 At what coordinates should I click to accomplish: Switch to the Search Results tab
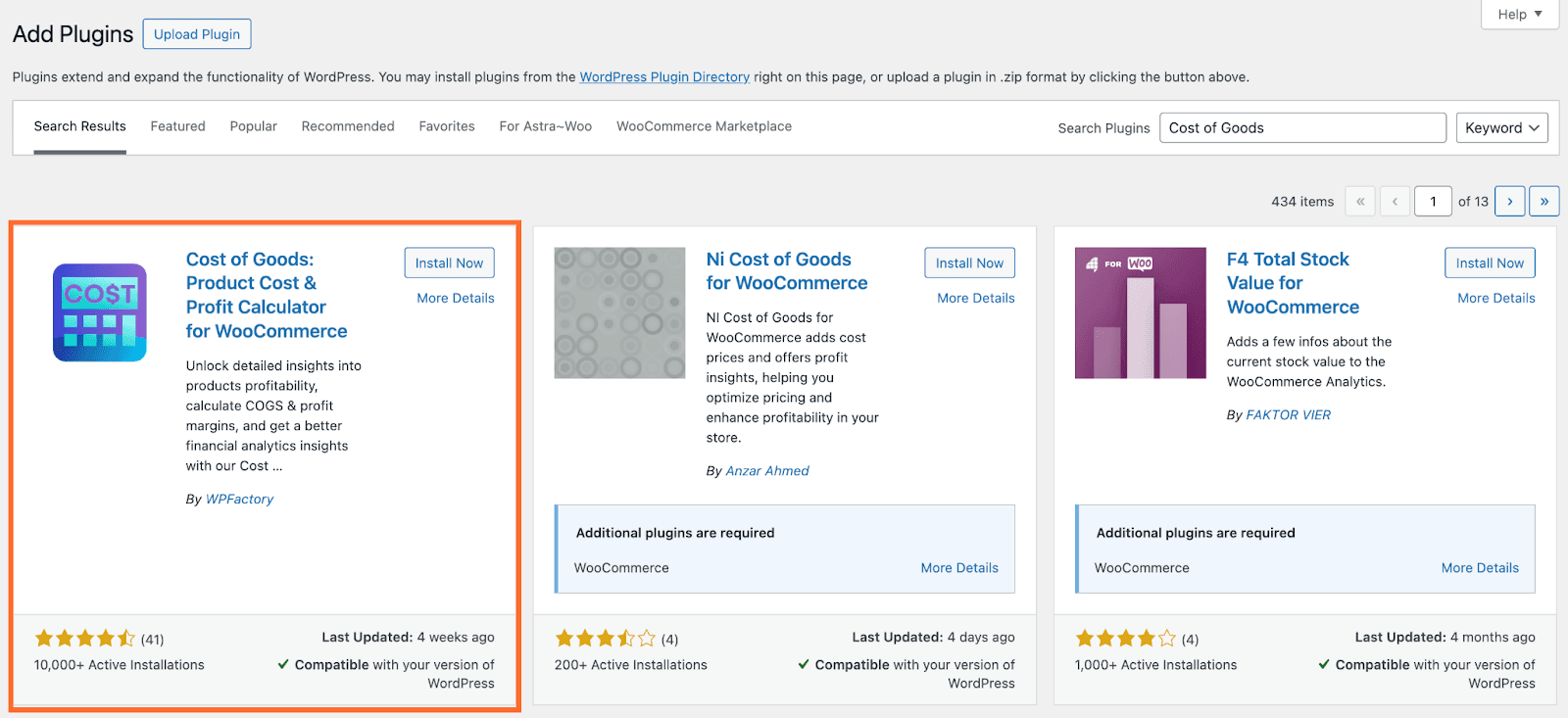[80, 126]
